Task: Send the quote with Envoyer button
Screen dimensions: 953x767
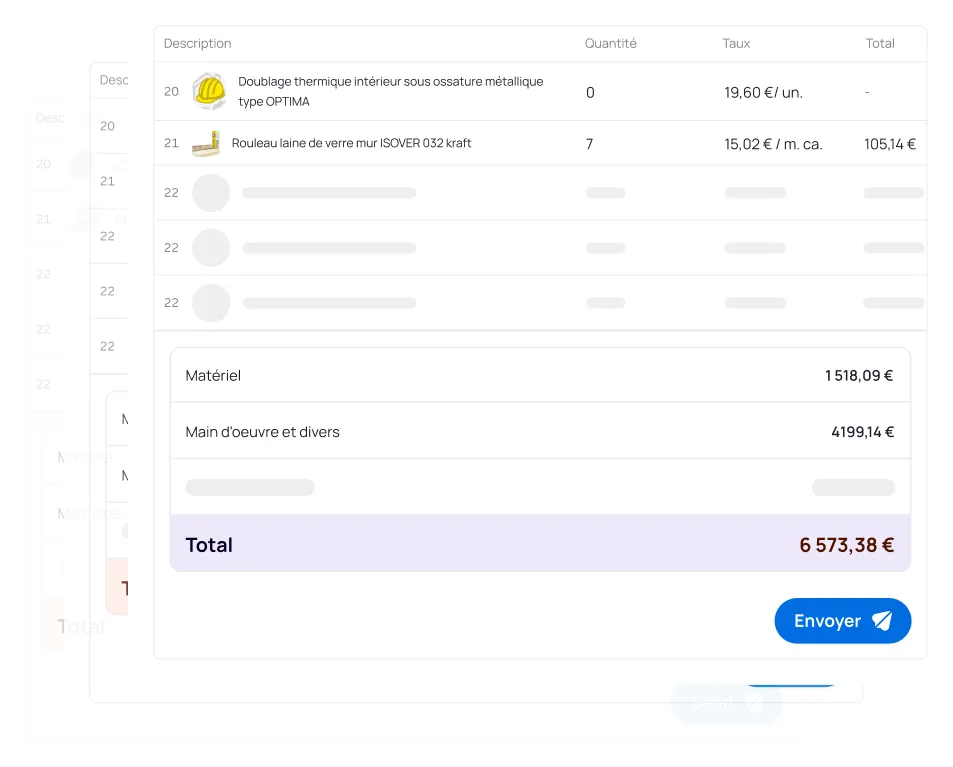Action: (x=842, y=621)
